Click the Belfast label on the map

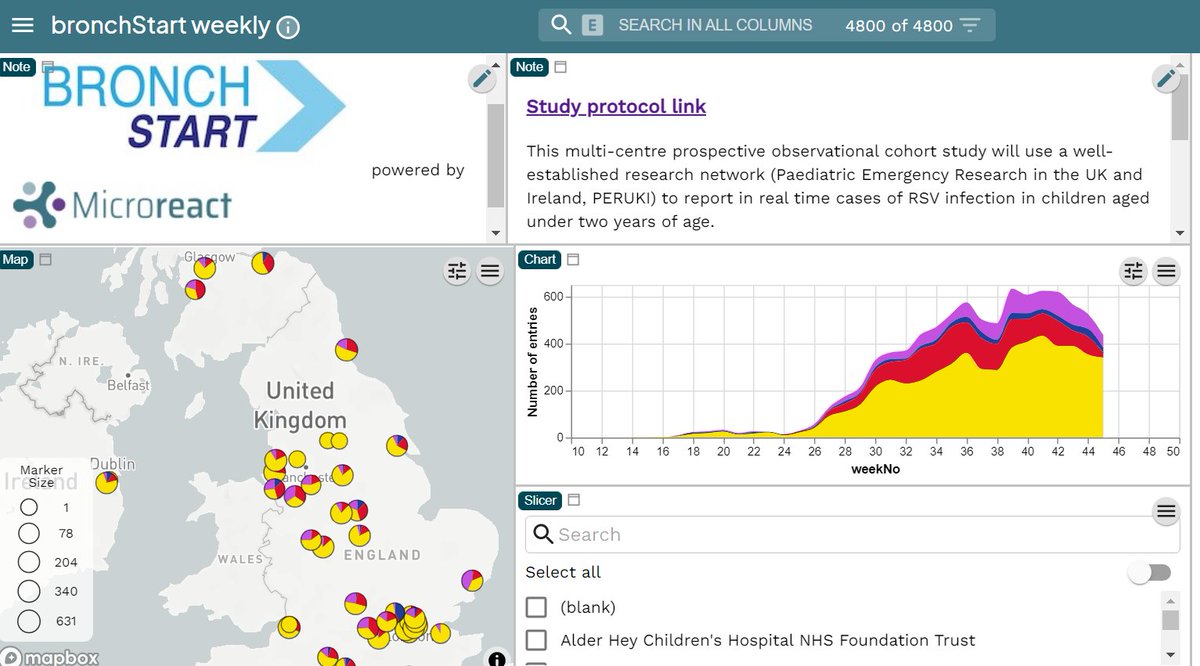tap(128, 385)
